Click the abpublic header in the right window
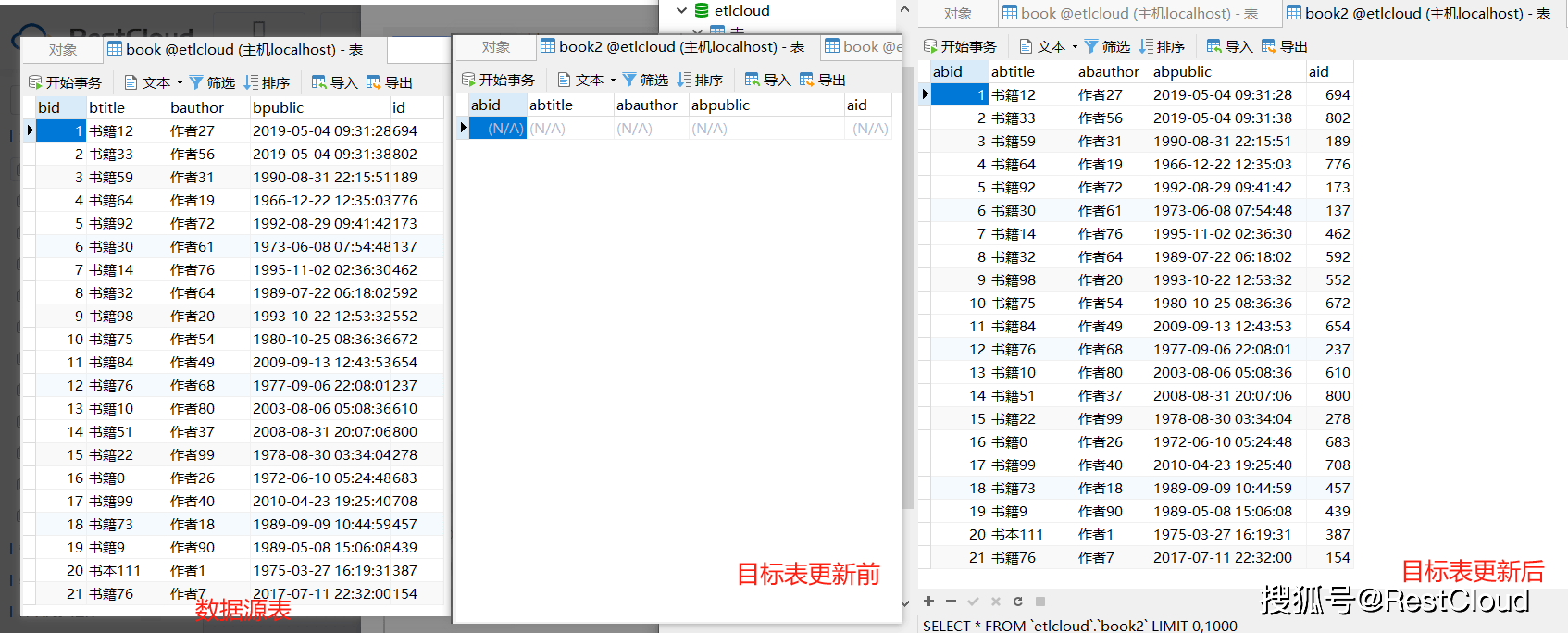Image resolution: width=1568 pixels, height=633 pixels. [x=1227, y=71]
